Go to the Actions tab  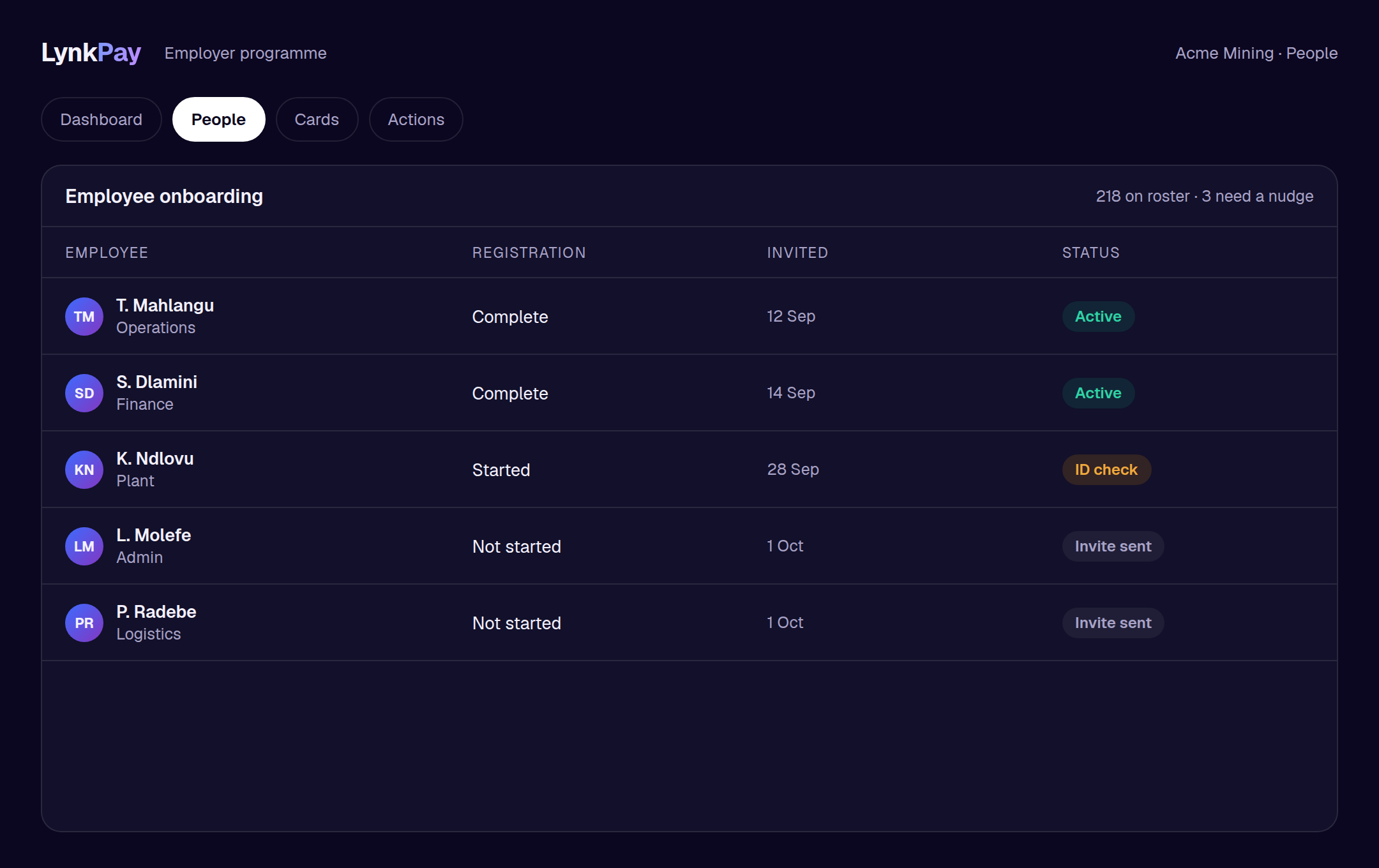416,119
